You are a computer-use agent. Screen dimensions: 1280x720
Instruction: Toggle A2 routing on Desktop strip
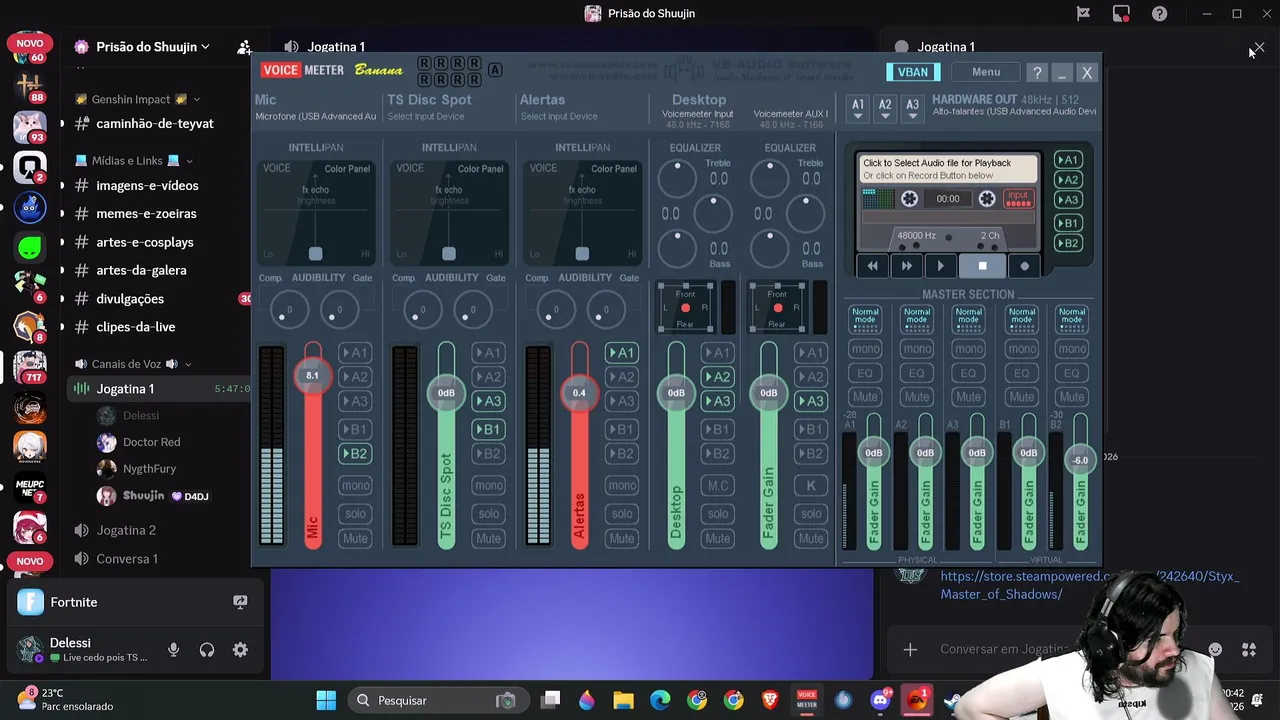point(717,377)
